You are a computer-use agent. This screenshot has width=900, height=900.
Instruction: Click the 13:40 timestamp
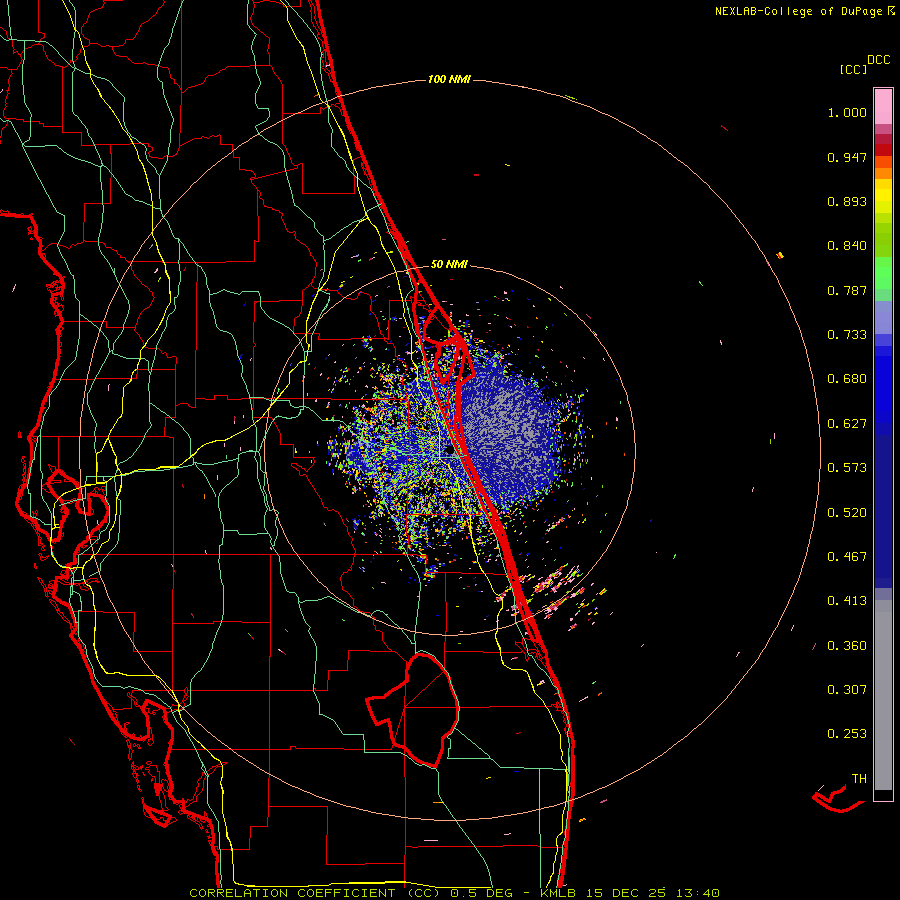pyautogui.click(x=697, y=893)
